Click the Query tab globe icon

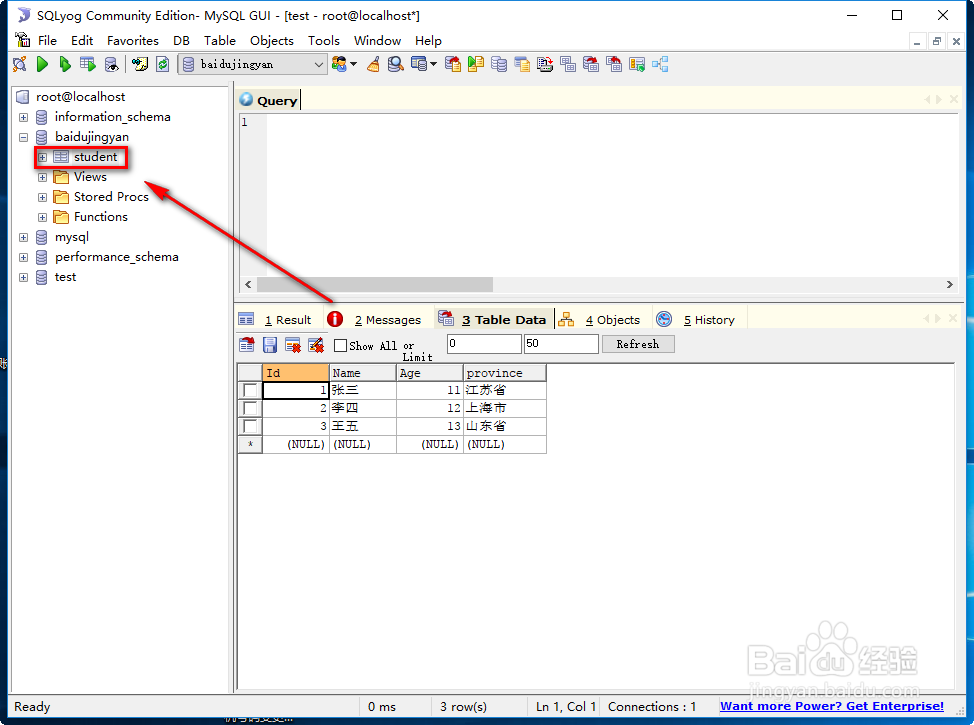tap(246, 99)
